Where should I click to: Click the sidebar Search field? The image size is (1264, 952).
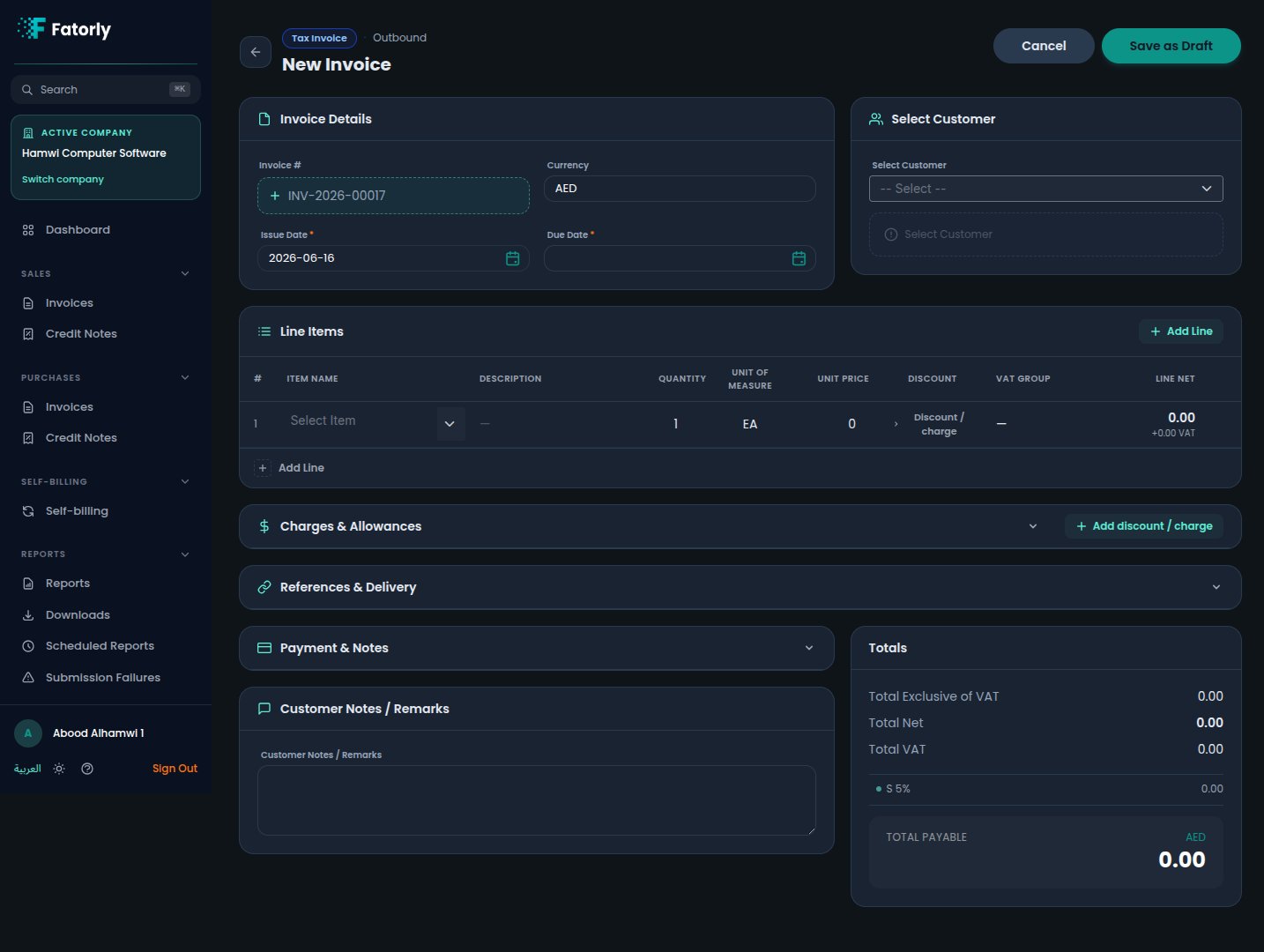106,90
